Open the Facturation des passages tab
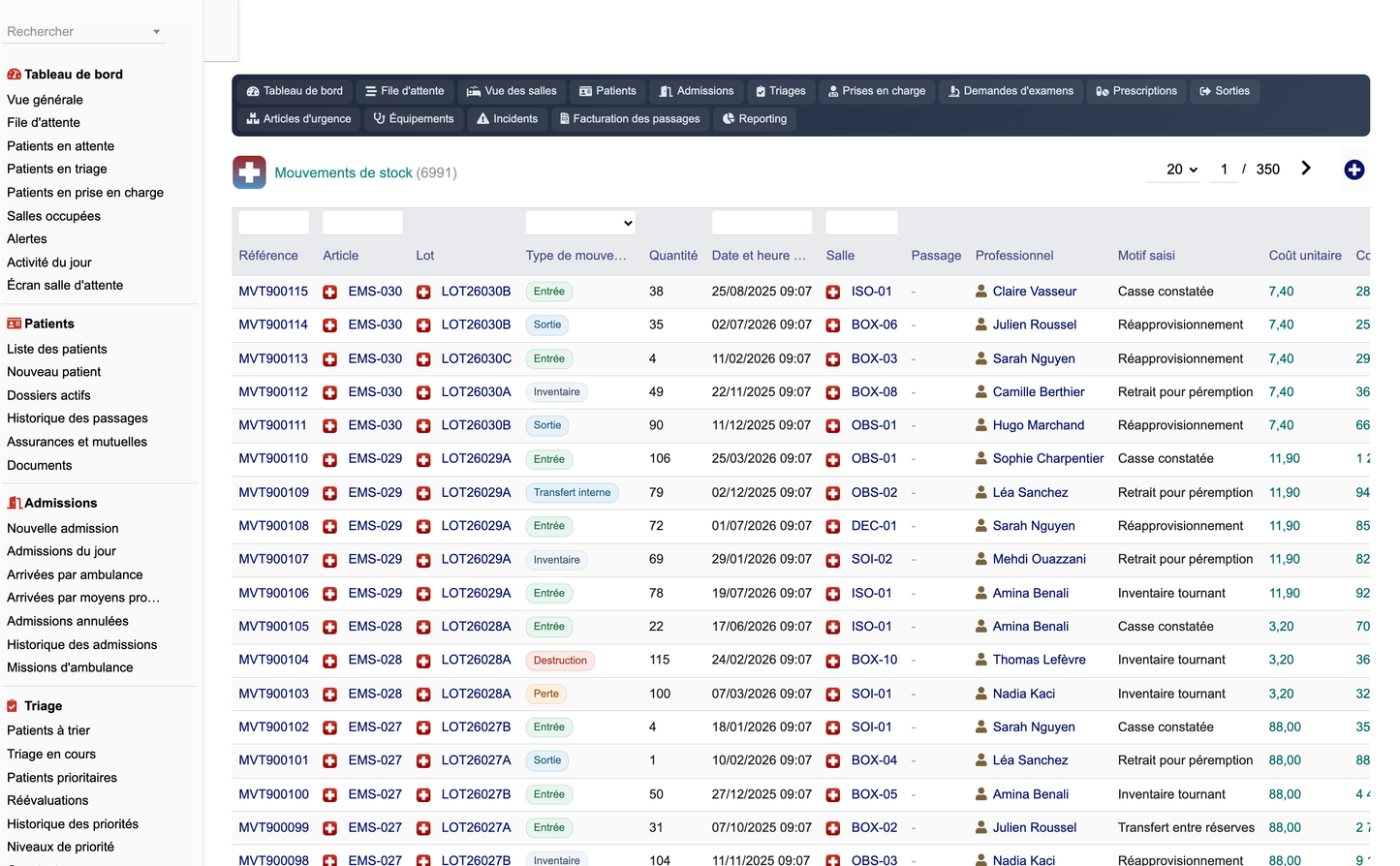The width and height of the screenshot is (1400, 866). [x=630, y=119]
